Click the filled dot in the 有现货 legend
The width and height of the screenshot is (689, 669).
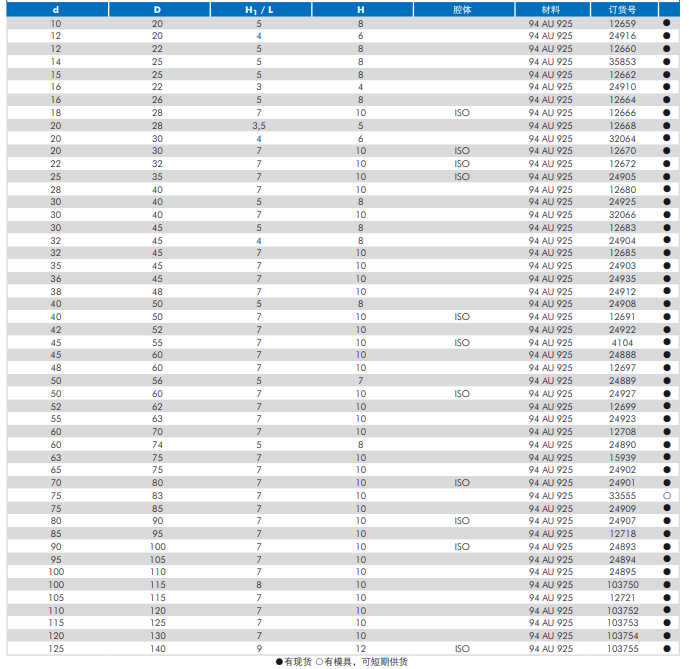point(280,662)
